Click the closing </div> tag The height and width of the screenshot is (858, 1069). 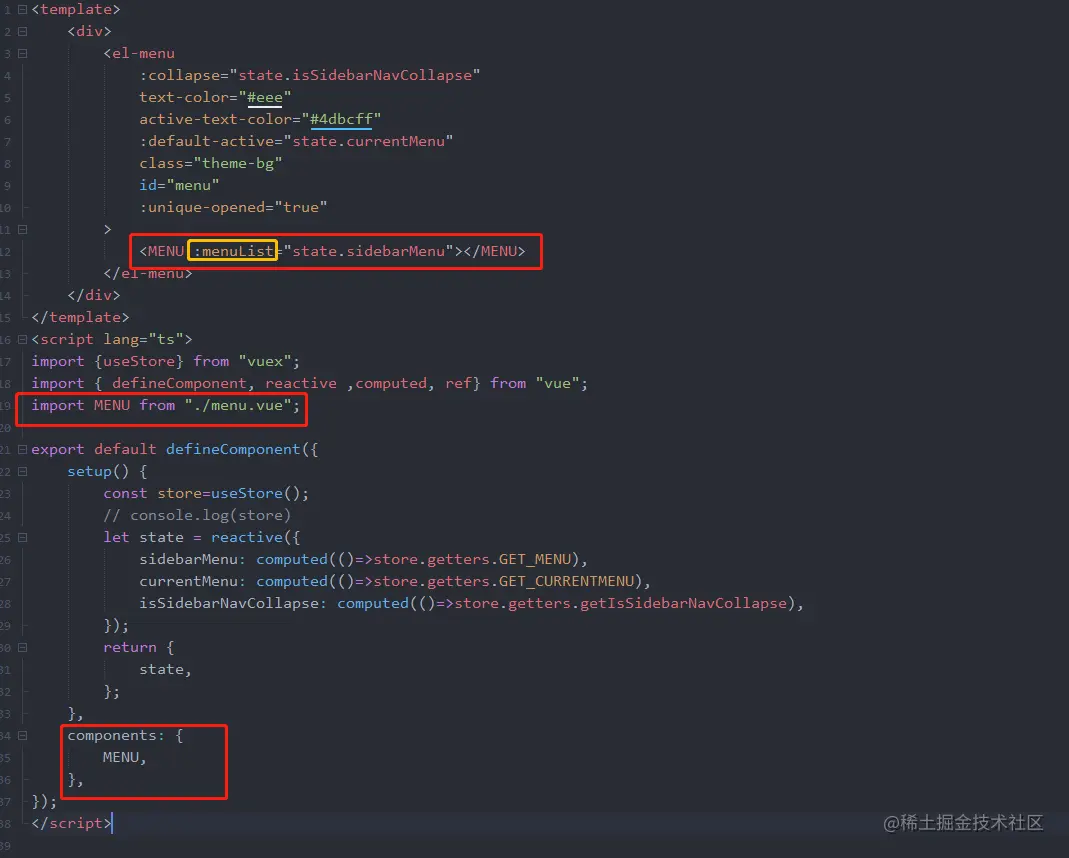pos(94,295)
